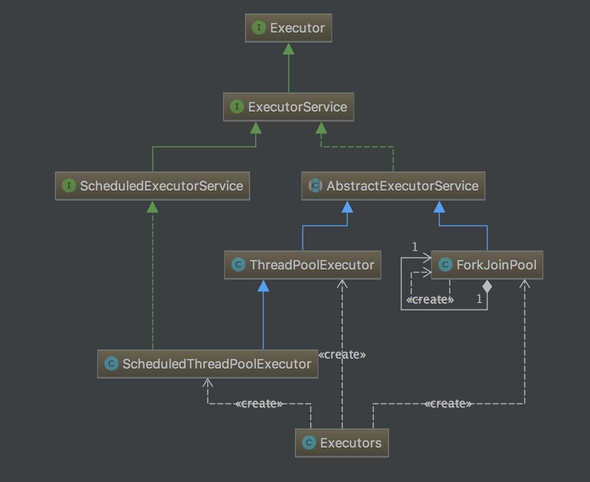The image size is (590, 482).
Task: Click the green arrowhead below Executor
Action: [289, 49]
